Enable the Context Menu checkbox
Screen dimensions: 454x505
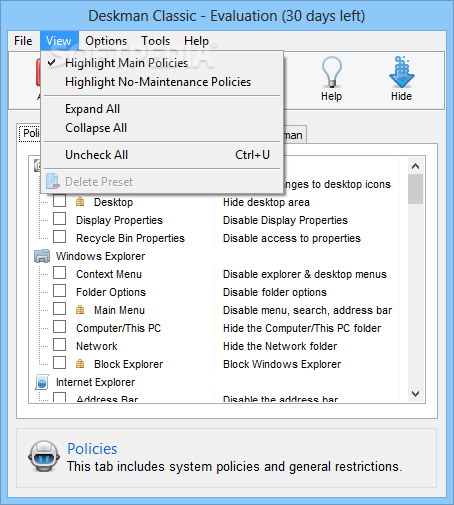point(60,273)
